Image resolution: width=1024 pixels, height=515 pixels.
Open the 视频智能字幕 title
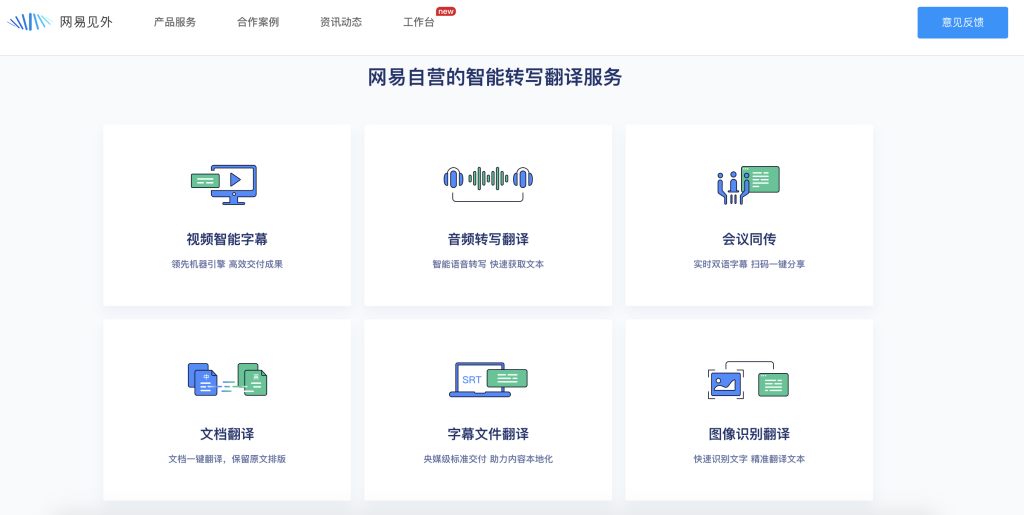(227, 240)
